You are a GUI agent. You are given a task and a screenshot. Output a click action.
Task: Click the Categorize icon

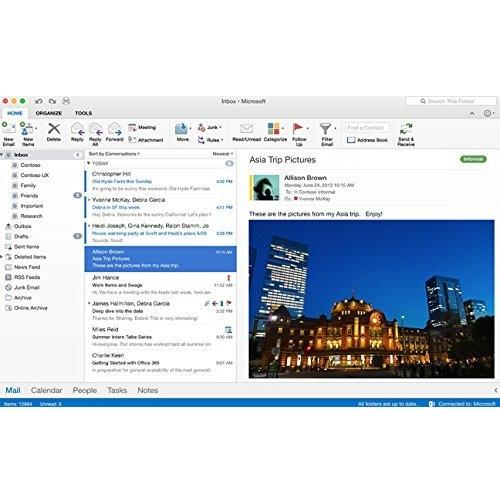tap(274, 128)
